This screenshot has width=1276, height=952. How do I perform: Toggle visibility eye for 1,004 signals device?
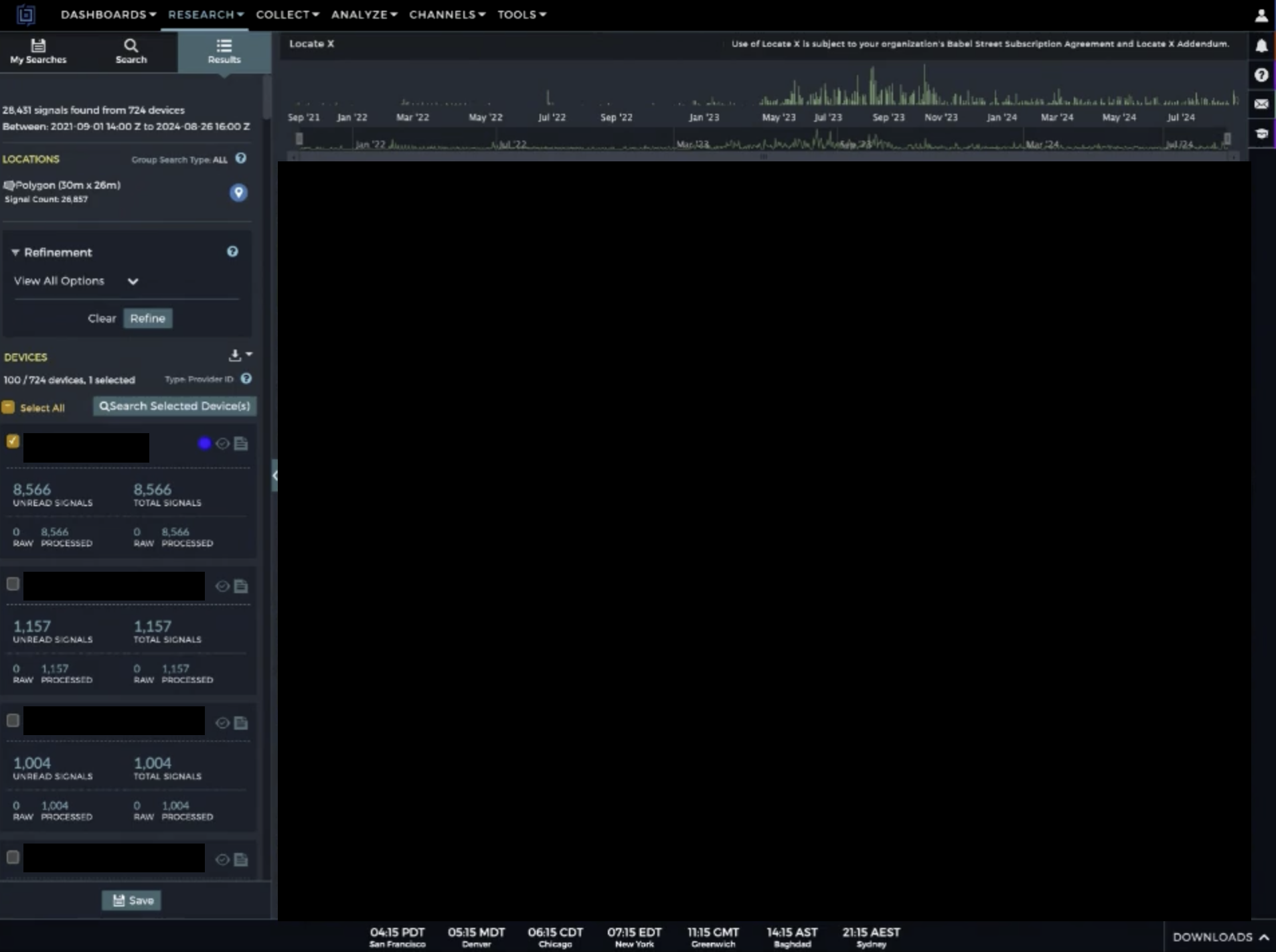(x=222, y=723)
